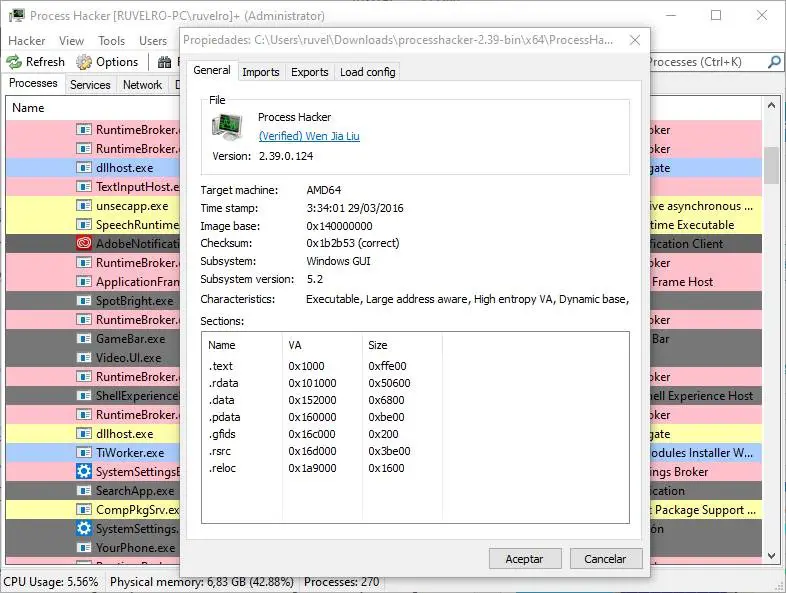Click the SystemSettings.exe gear icon
This screenshot has height=593, width=786.
[x=84, y=529]
